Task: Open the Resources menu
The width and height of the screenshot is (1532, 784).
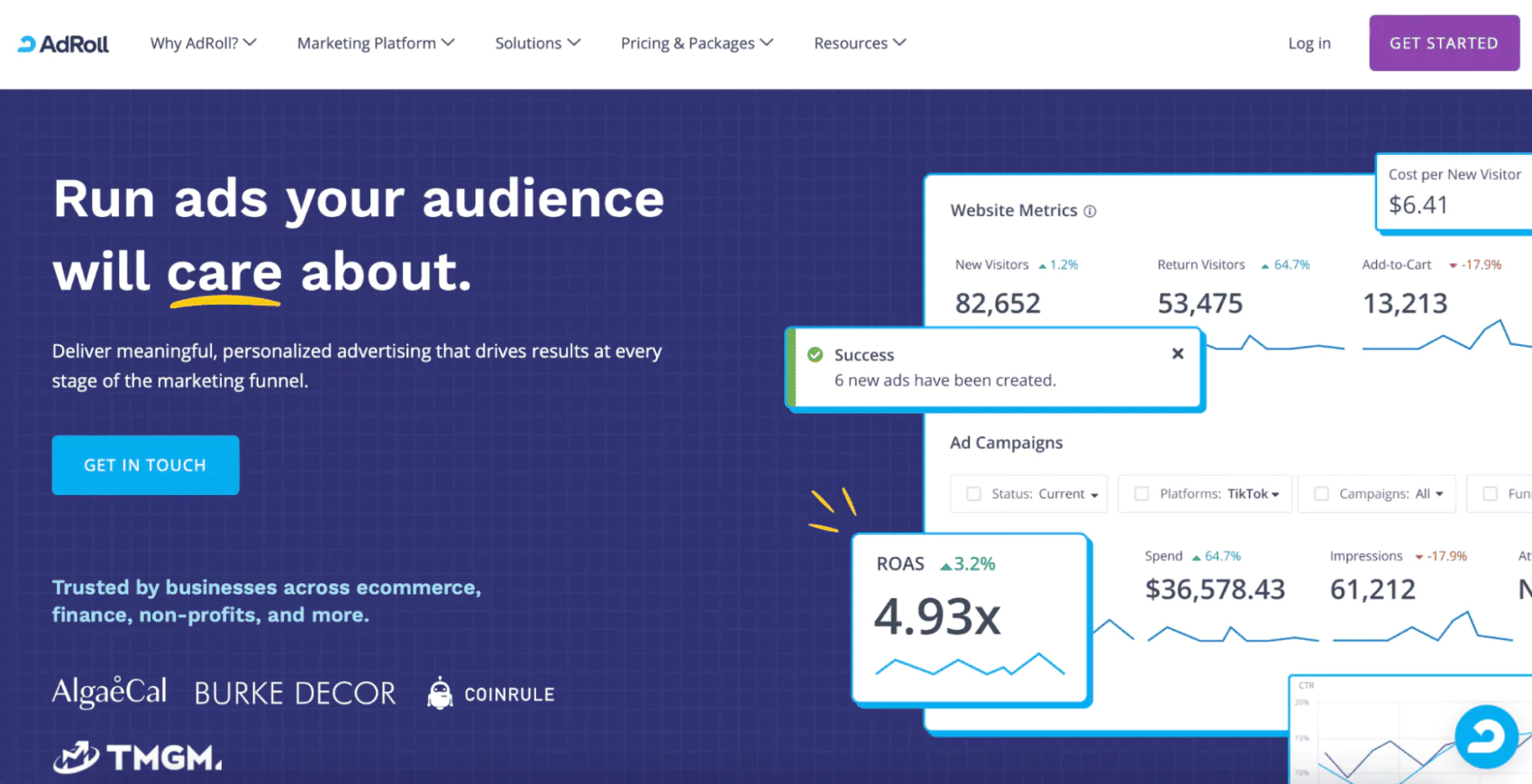Action: click(x=860, y=43)
